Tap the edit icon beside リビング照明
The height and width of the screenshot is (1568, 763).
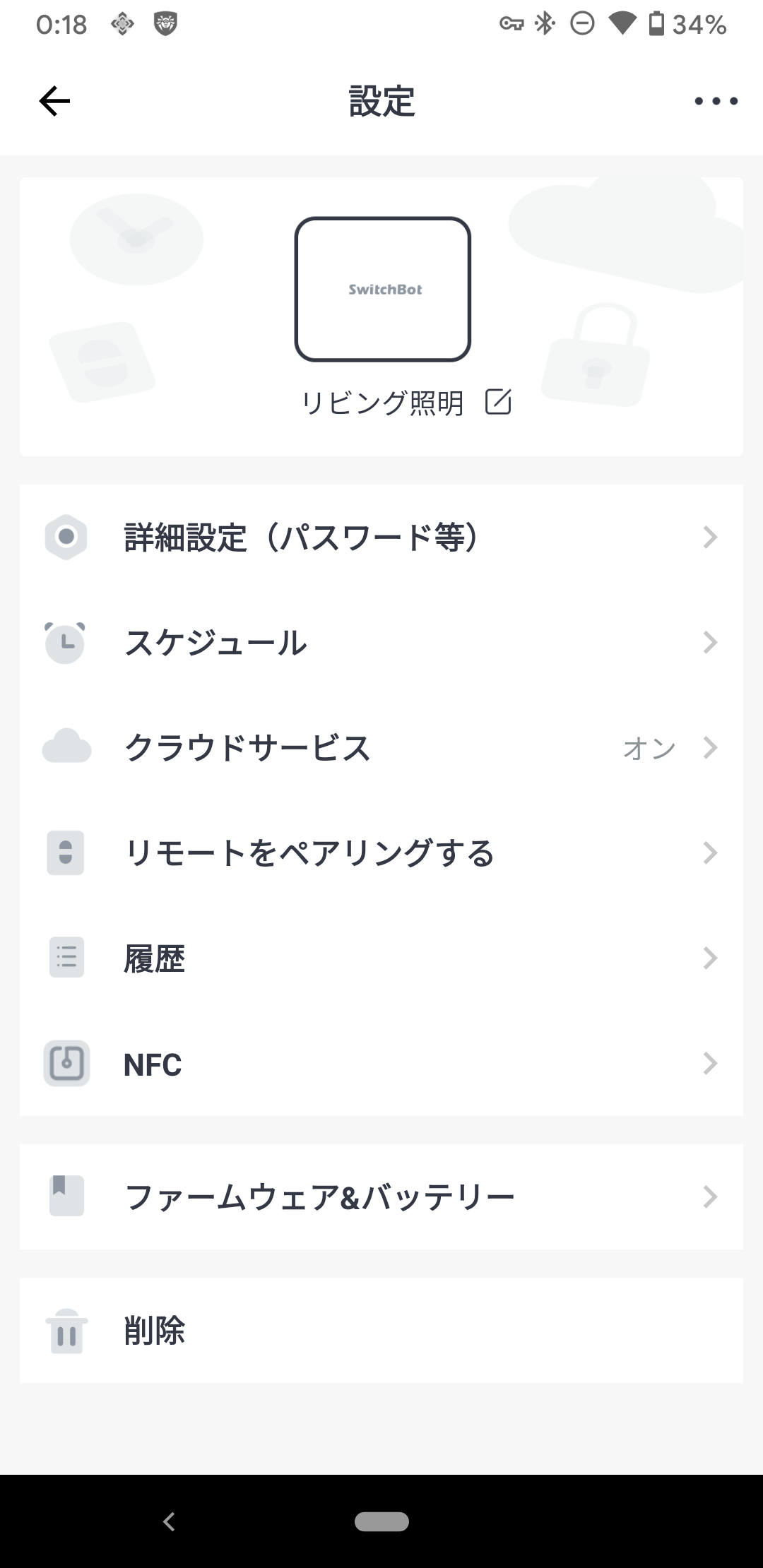point(498,402)
